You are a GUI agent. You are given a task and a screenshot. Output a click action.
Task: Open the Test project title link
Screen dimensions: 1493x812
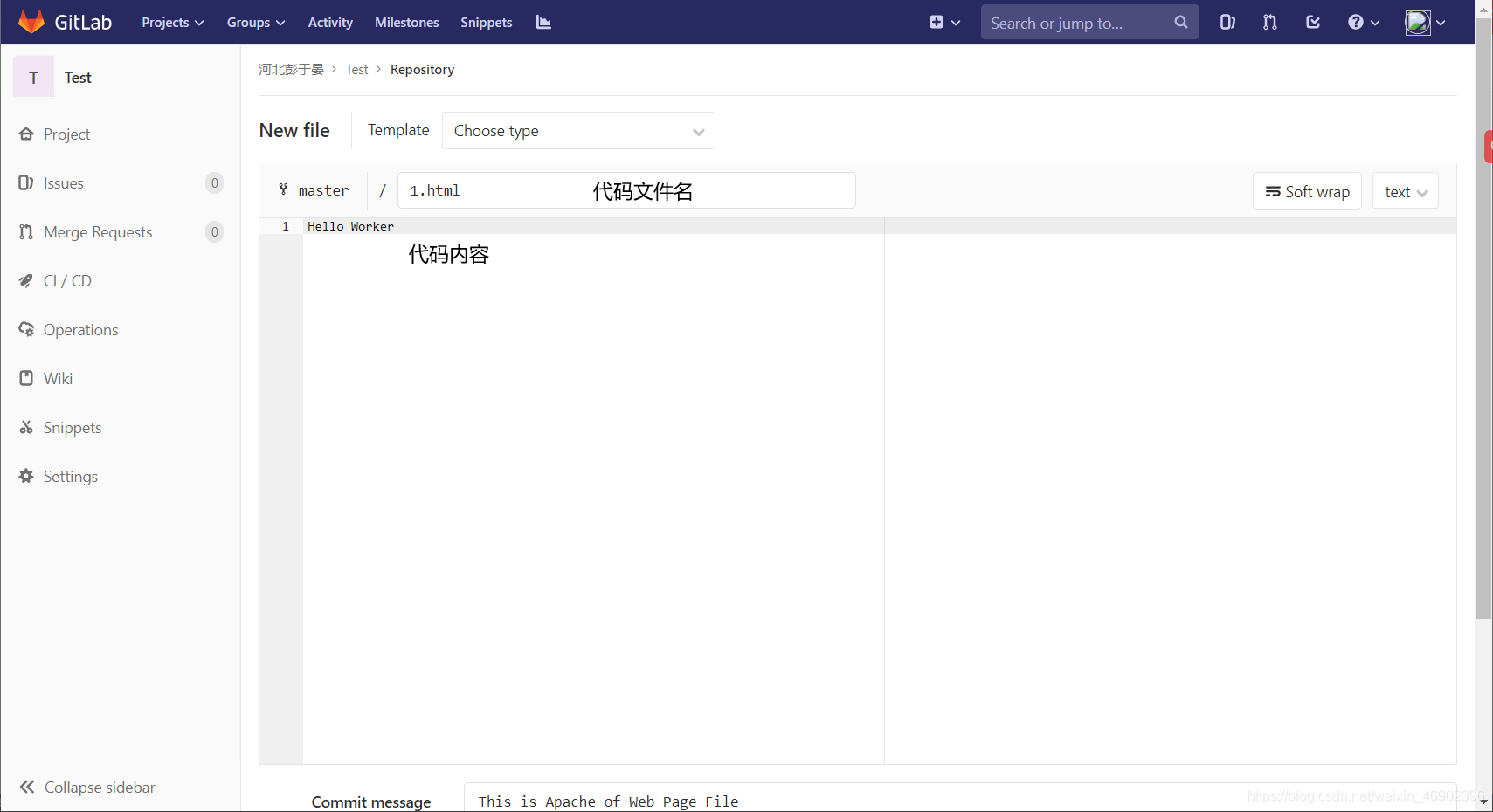[x=78, y=77]
